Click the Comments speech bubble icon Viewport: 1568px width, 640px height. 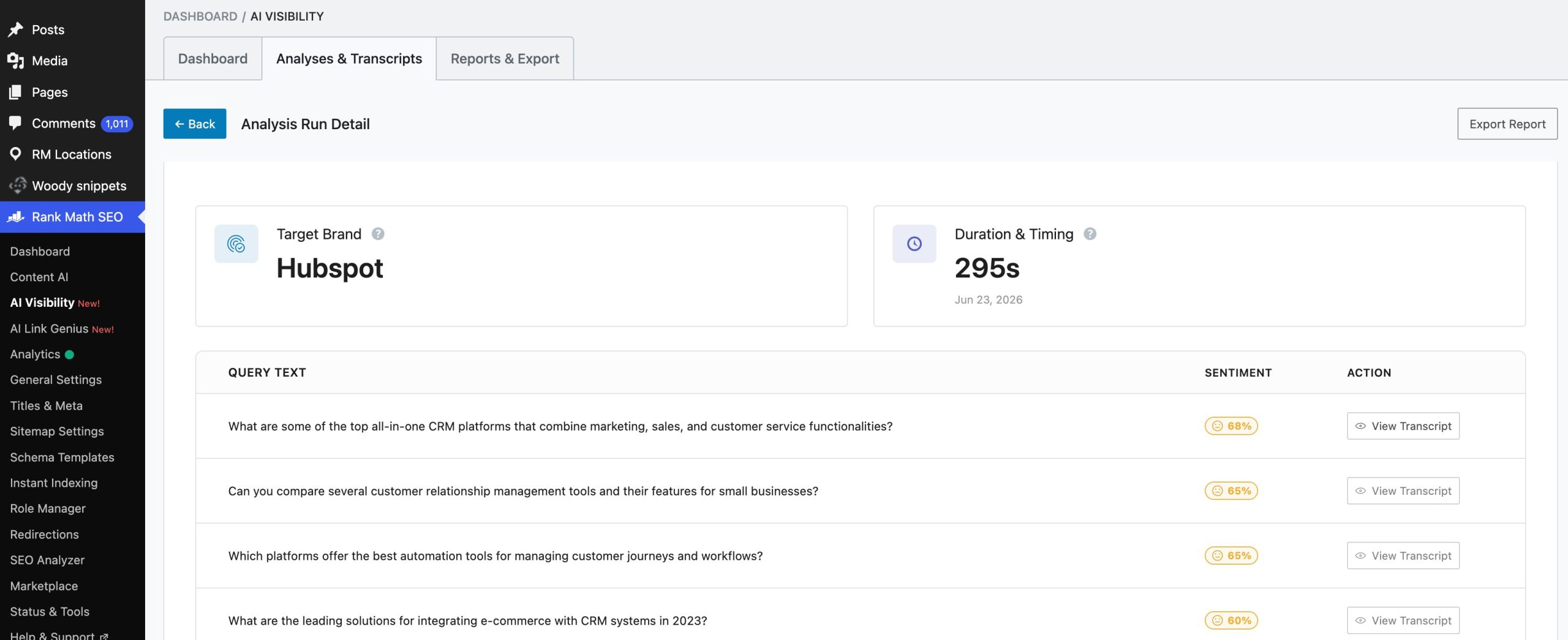pos(15,122)
